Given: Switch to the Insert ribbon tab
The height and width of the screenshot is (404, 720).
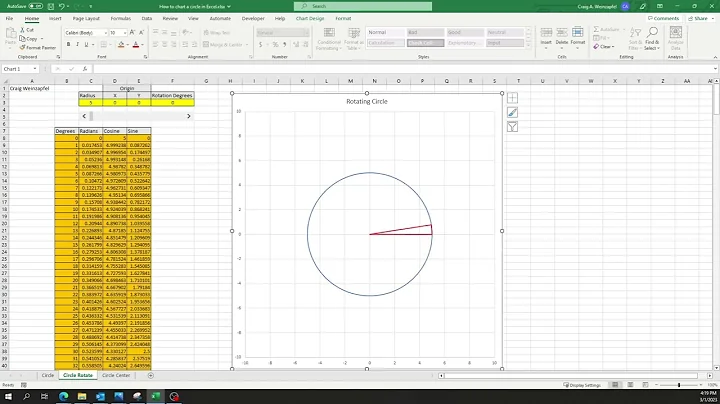Looking at the screenshot, I should pyautogui.click(x=55, y=18).
